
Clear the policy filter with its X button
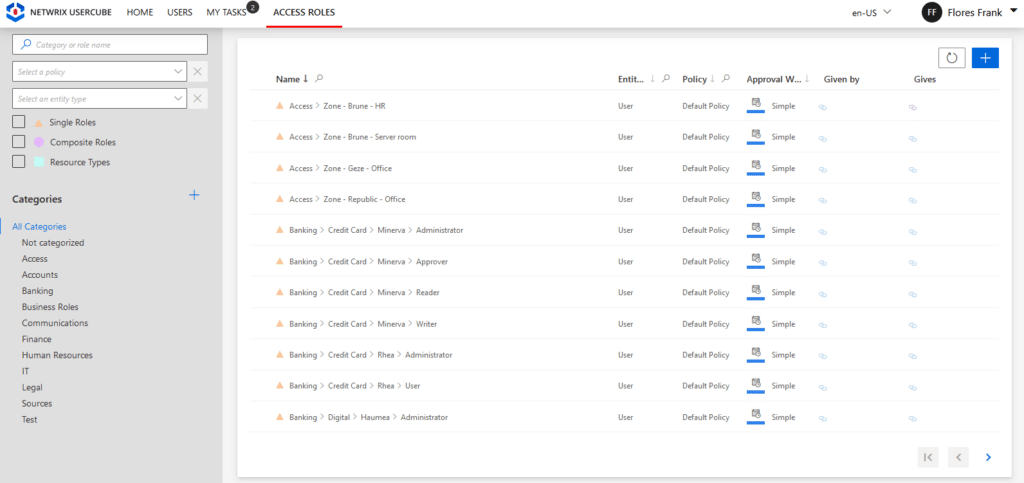[x=199, y=72]
